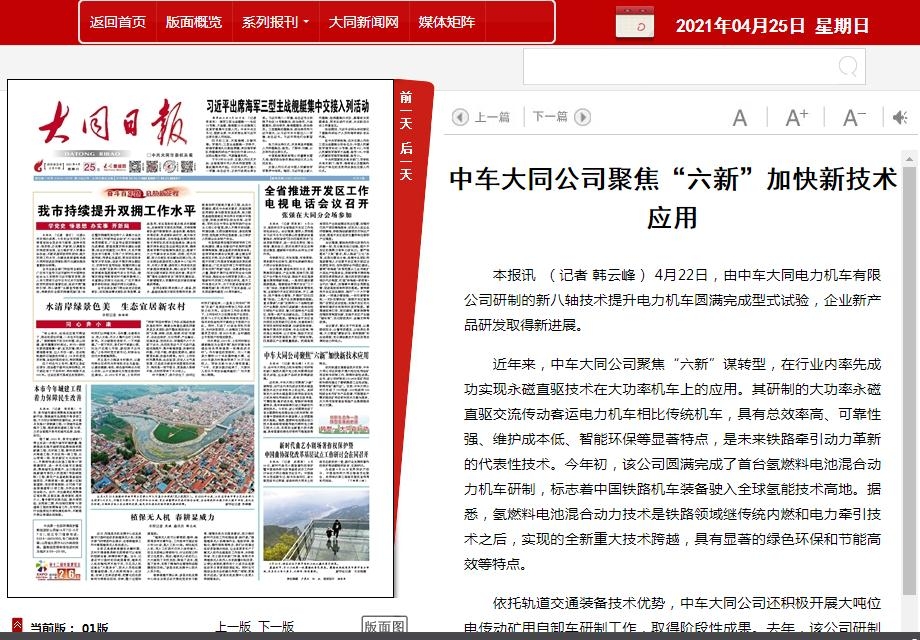The width and height of the screenshot is (920, 640).
Task: Go back to homepage via 返回首页
Action: coord(117,22)
